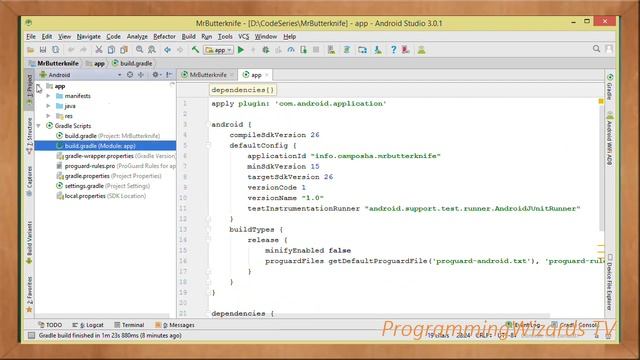
Task: Click the scroll-from-source target icon in Project panel
Action: 130,75
